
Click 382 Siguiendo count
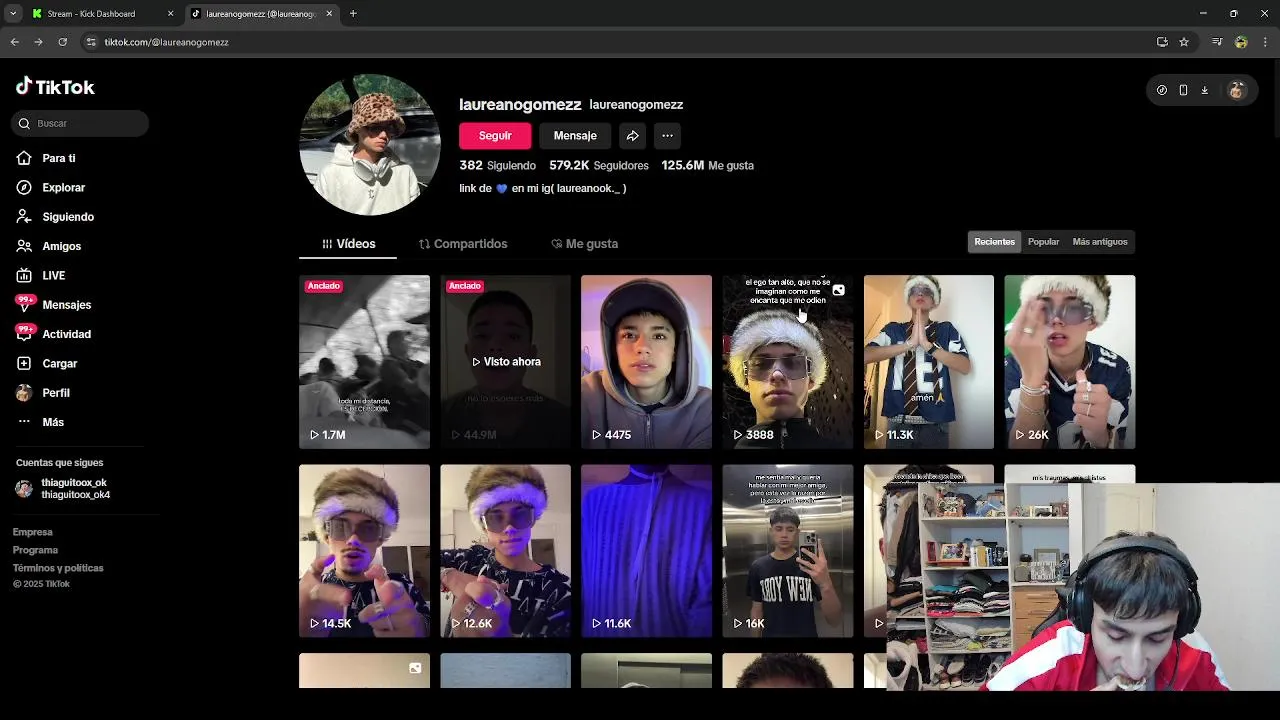point(497,165)
